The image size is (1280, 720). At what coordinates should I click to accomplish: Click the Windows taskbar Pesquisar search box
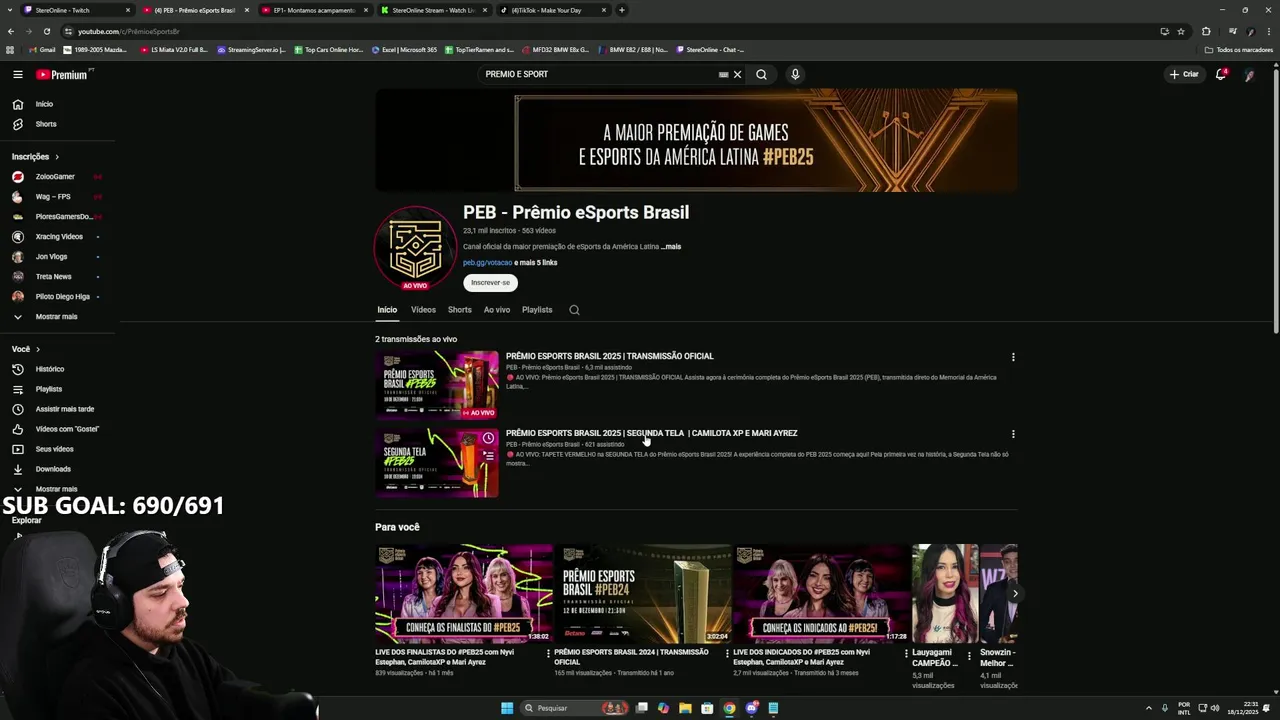(x=575, y=708)
